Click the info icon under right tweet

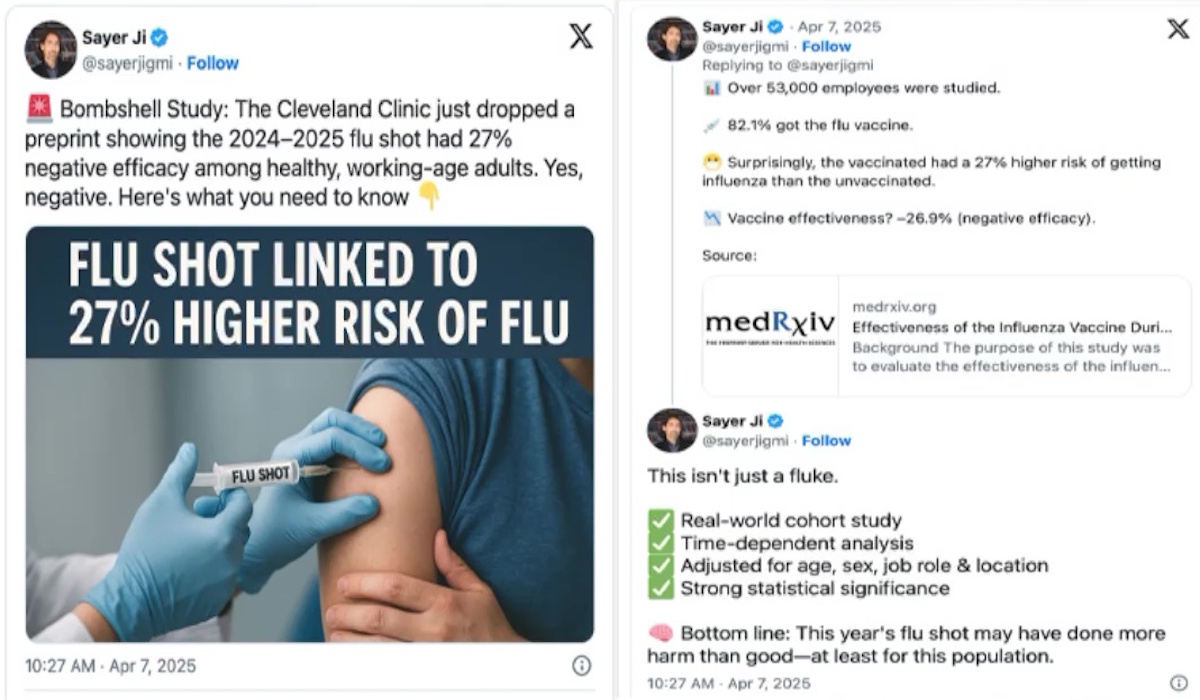pyautogui.click(x=1177, y=682)
